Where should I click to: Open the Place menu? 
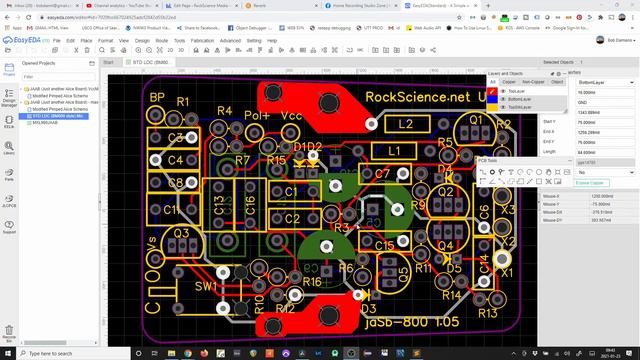(x=86, y=41)
